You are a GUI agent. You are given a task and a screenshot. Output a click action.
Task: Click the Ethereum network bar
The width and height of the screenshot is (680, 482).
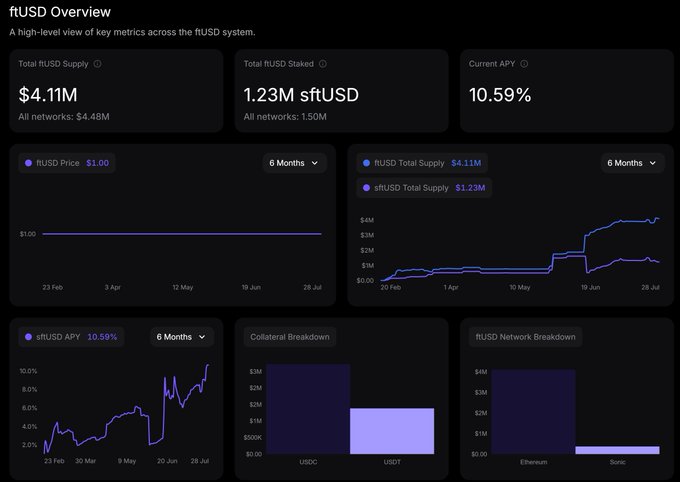click(x=533, y=412)
